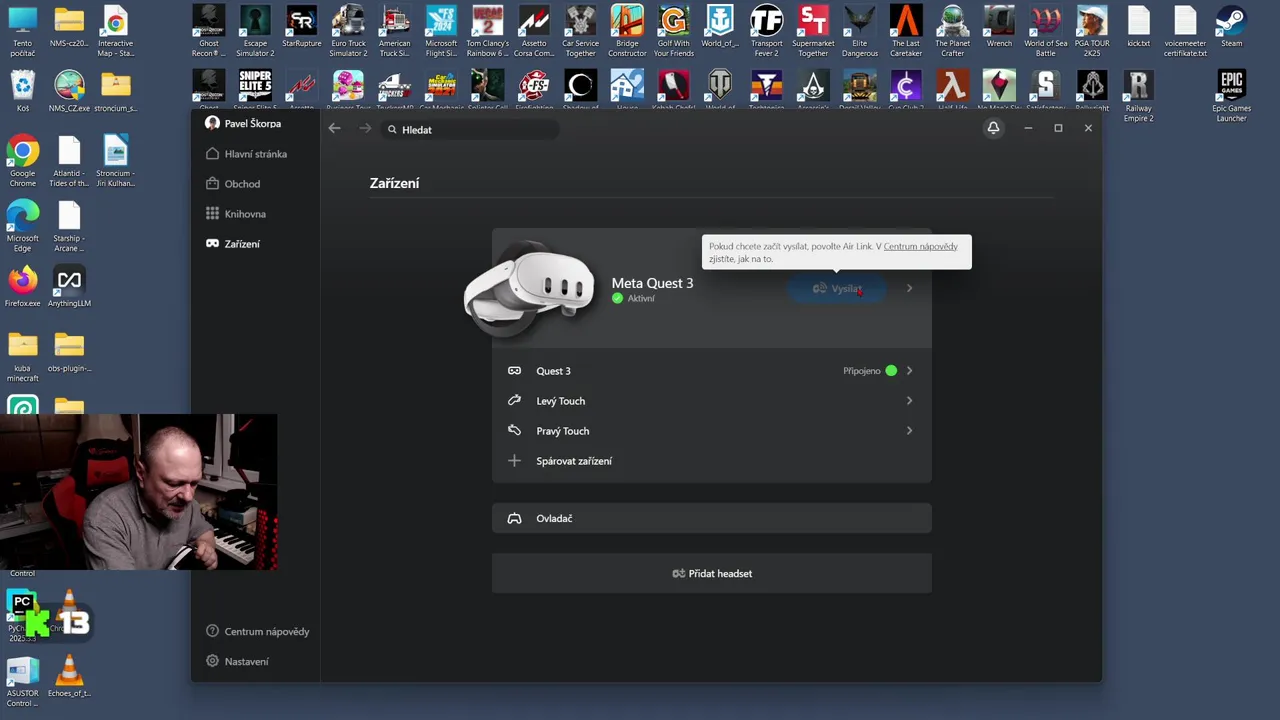This screenshot has width=1280, height=720.
Task: Open Hlavní stránka in the sidebar
Action: (x=246, y=154)
